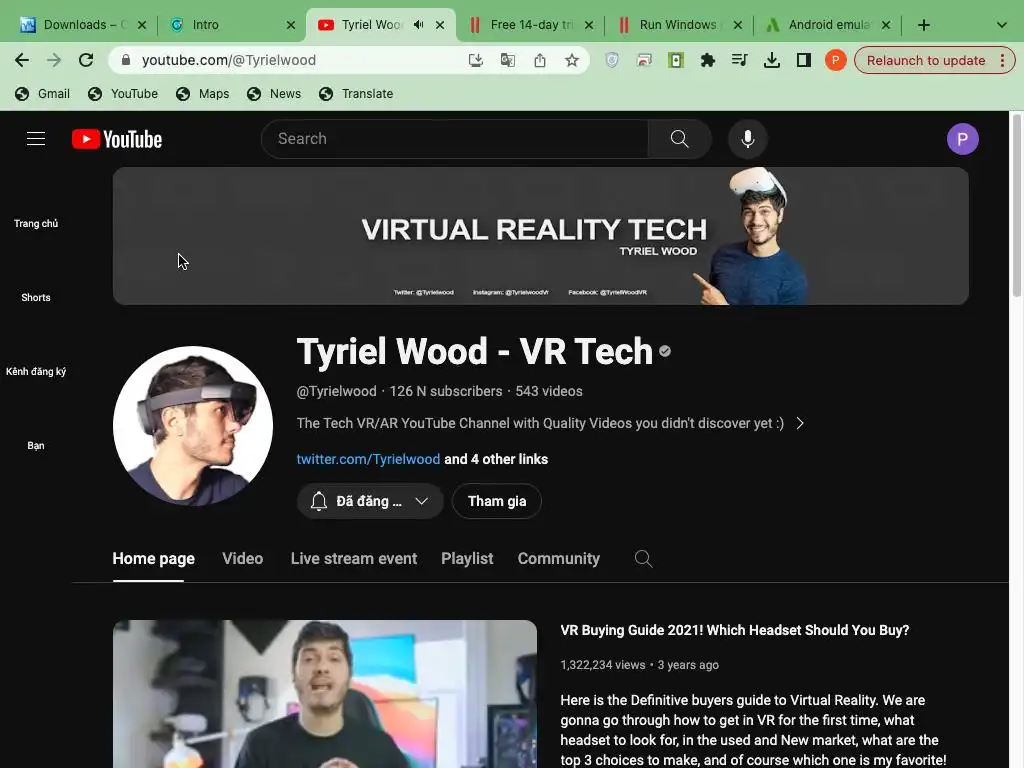Image resolution: width=1024 pixels, height=768 pixels.
Task: Start voice search with microphone icon
Action: pos(748,139)
